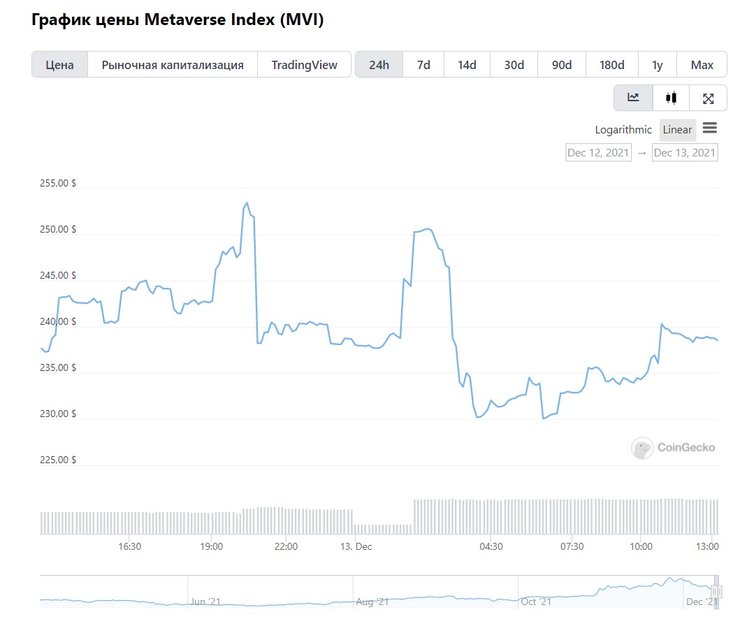Select the 24h time range
This screenshot has height=628, width=740.
[x=379, y=65]
